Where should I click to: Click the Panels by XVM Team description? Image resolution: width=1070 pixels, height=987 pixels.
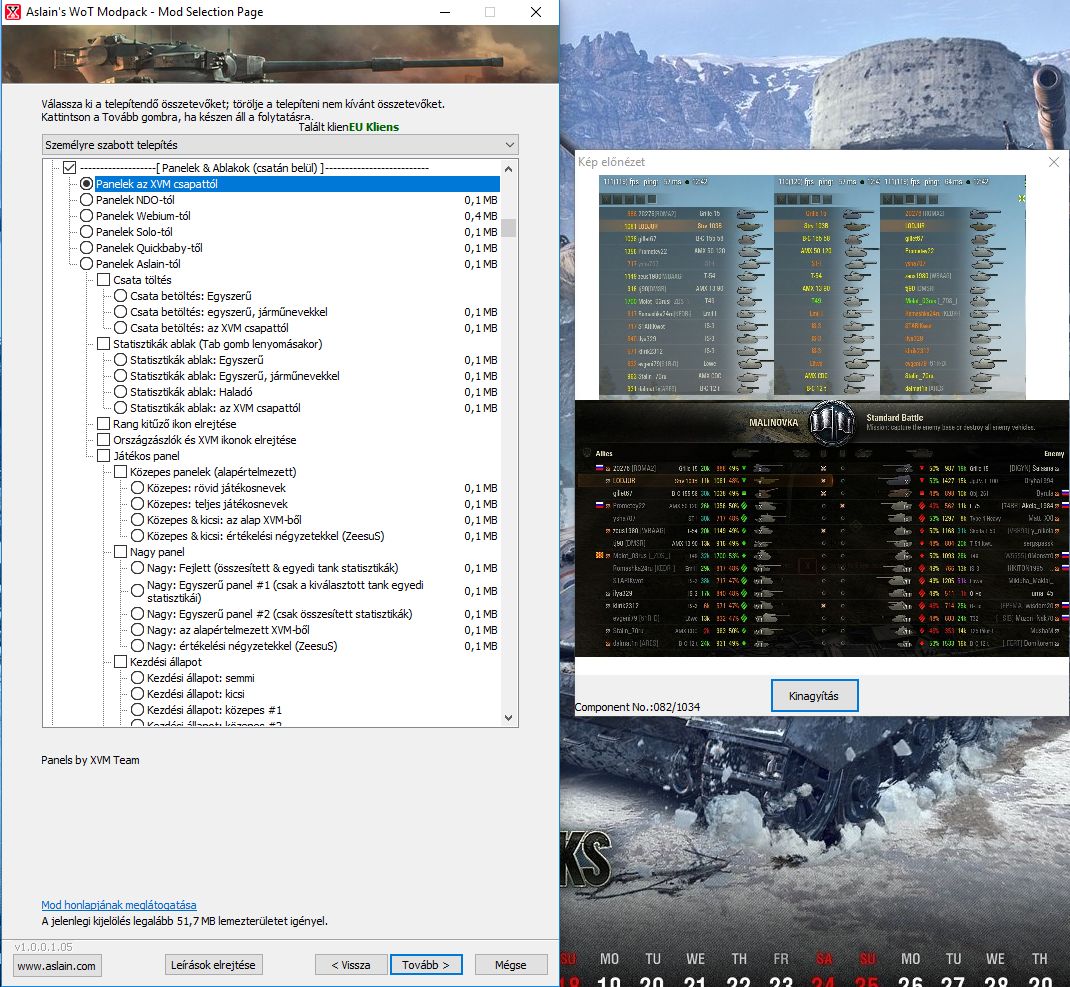coord(90,760)
